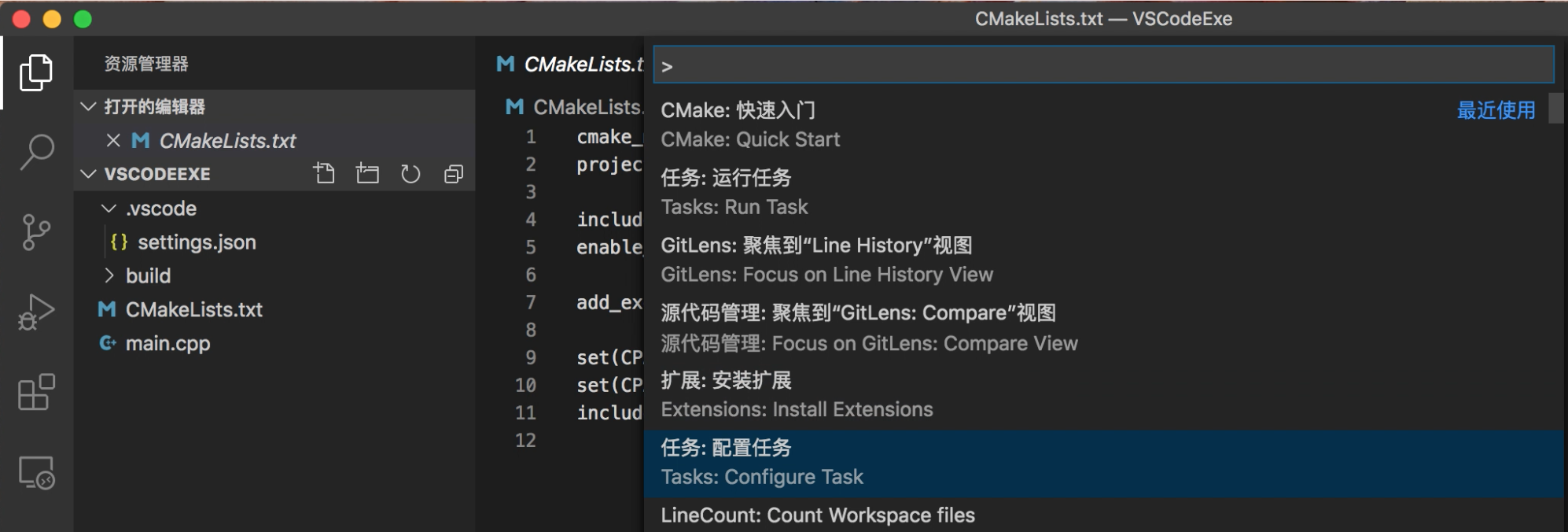Refresh the explorer file tree

pyautogui.click(x=410, y=173)
